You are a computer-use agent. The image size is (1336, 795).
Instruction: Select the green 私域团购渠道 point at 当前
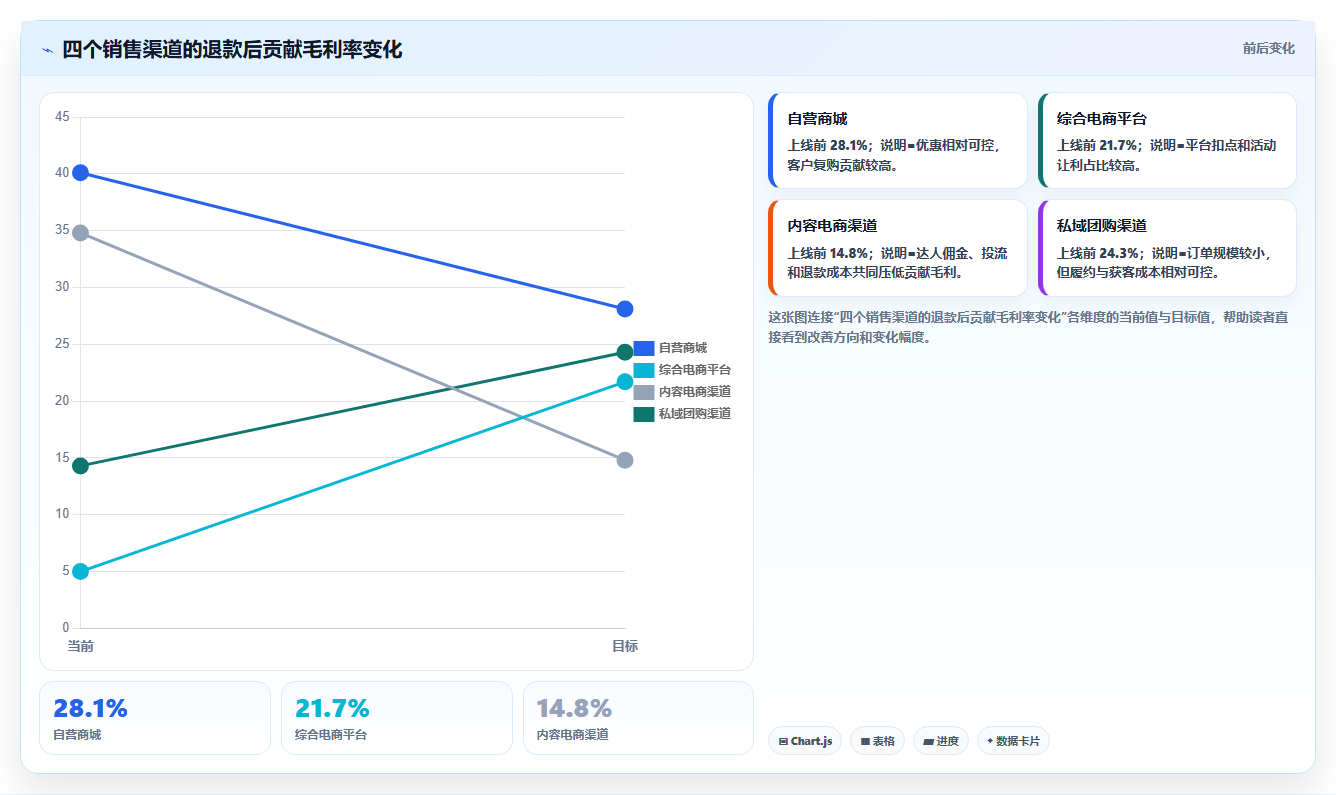81,466
